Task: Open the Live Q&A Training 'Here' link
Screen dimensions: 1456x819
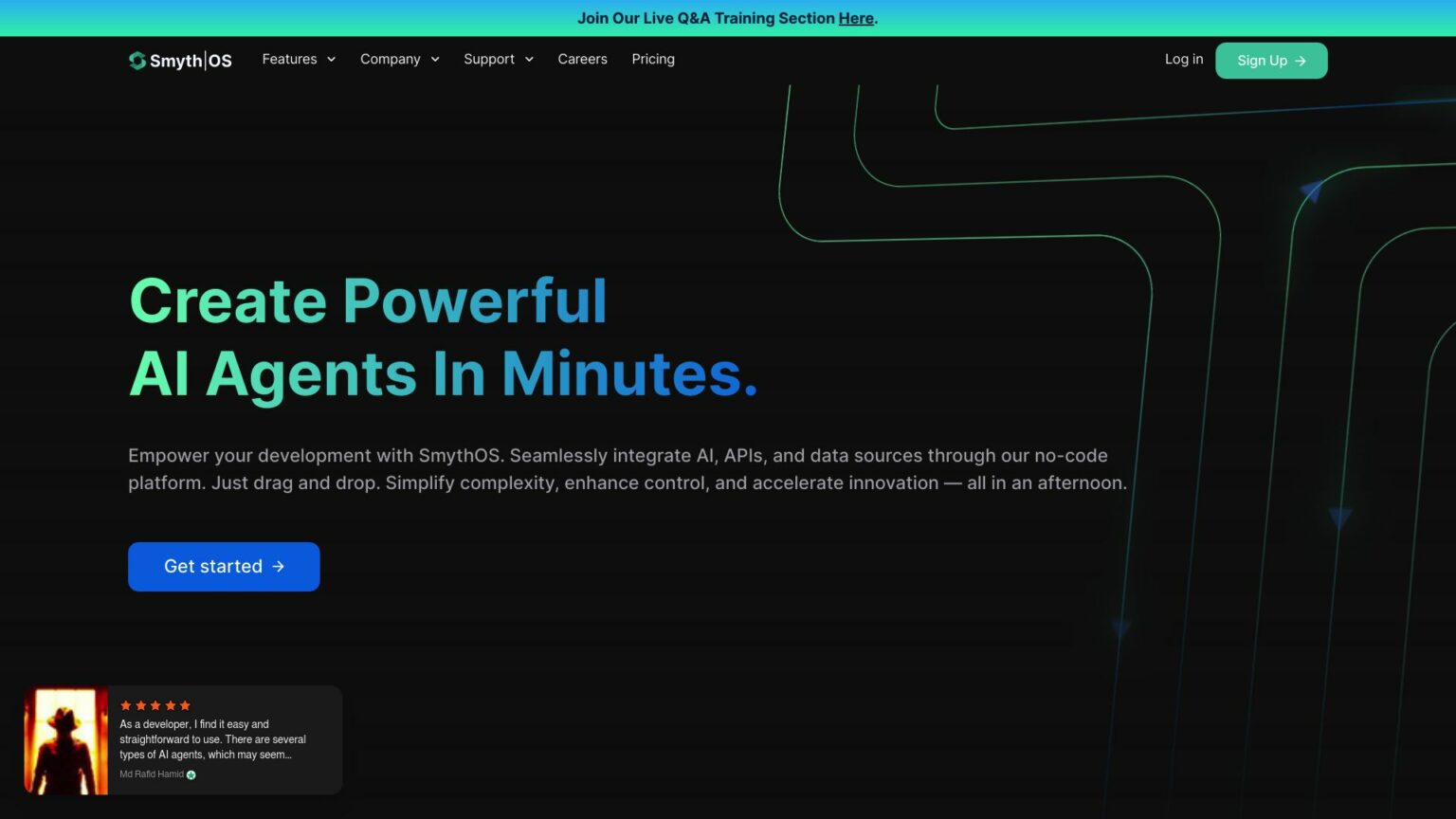Action: [855, 18]
